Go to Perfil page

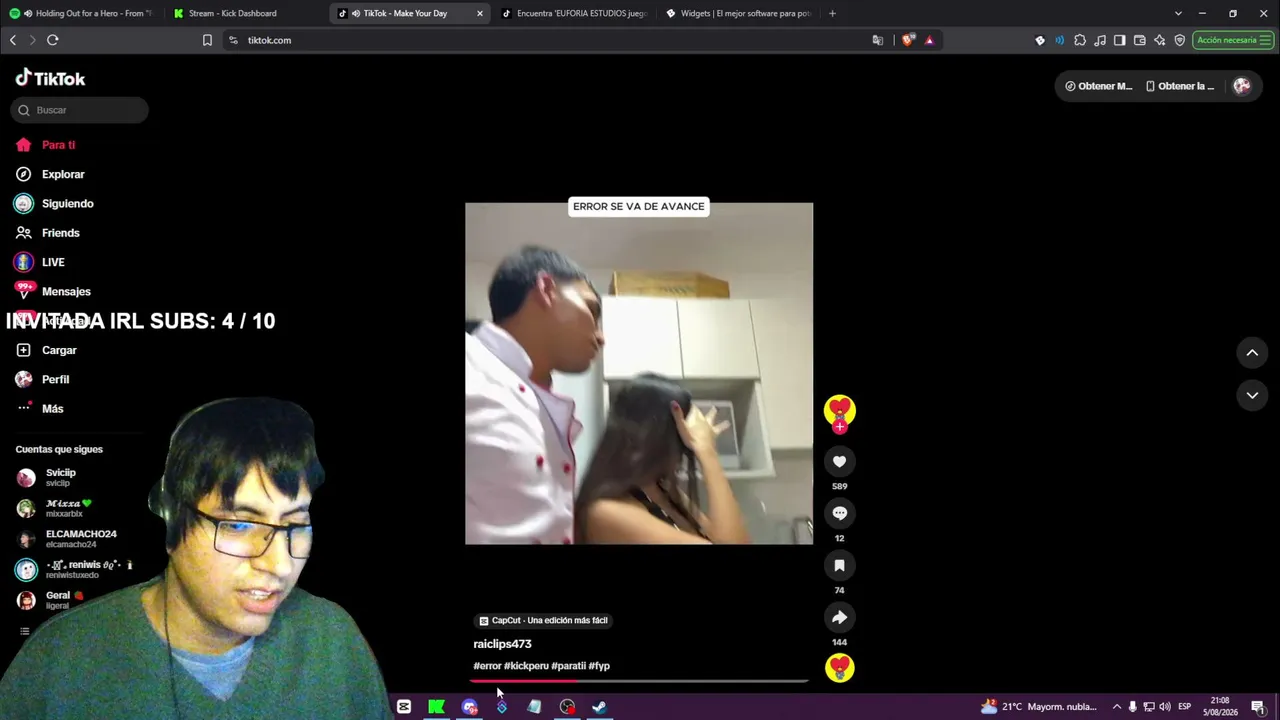click(x=55, y=379)
